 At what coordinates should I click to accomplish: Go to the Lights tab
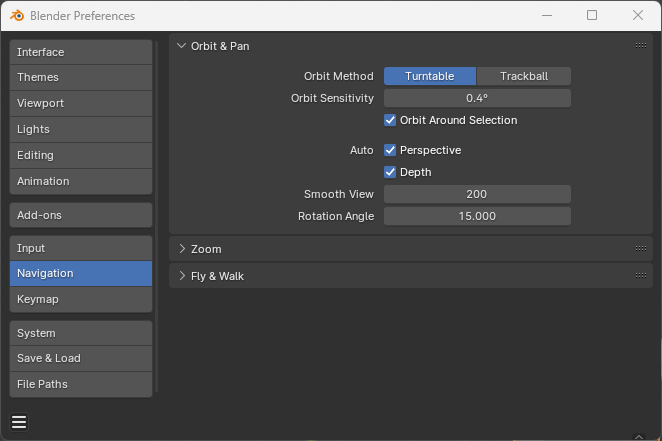(x=81, y=130)
